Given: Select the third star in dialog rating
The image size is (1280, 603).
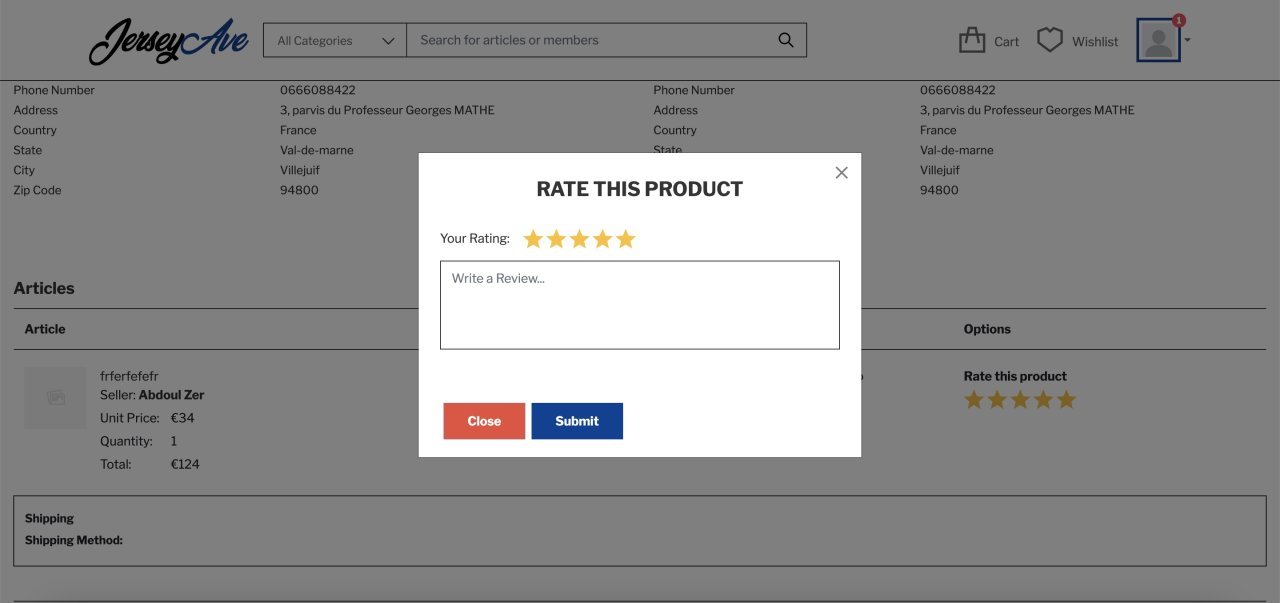Looking at the screenshot, I should point(579,239).
